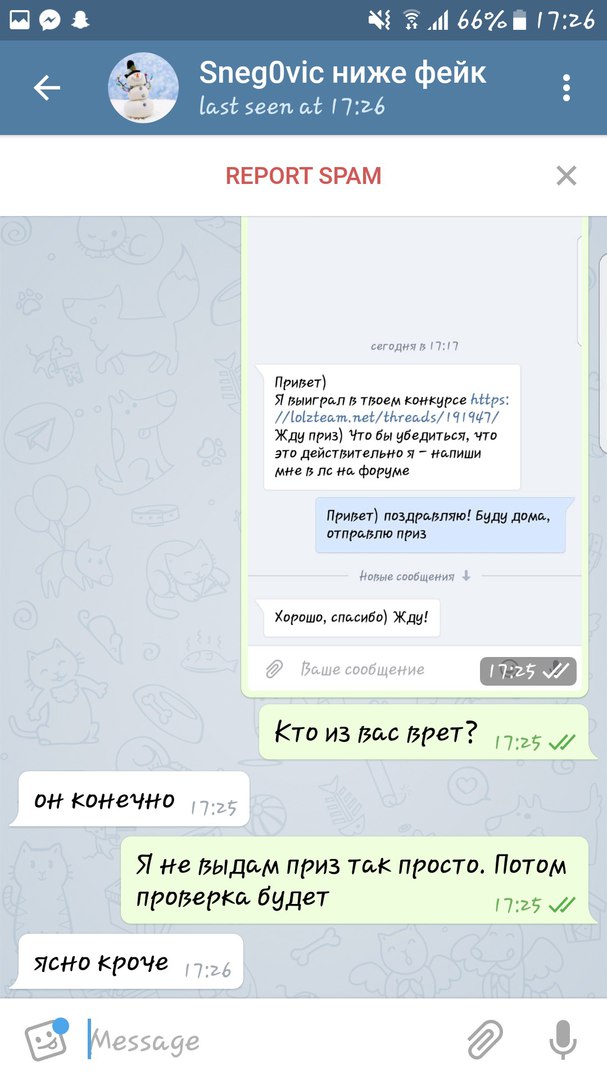Tap the Snapchat ghost notification icon
607x1080 pixels.
[x=80, y=20]
